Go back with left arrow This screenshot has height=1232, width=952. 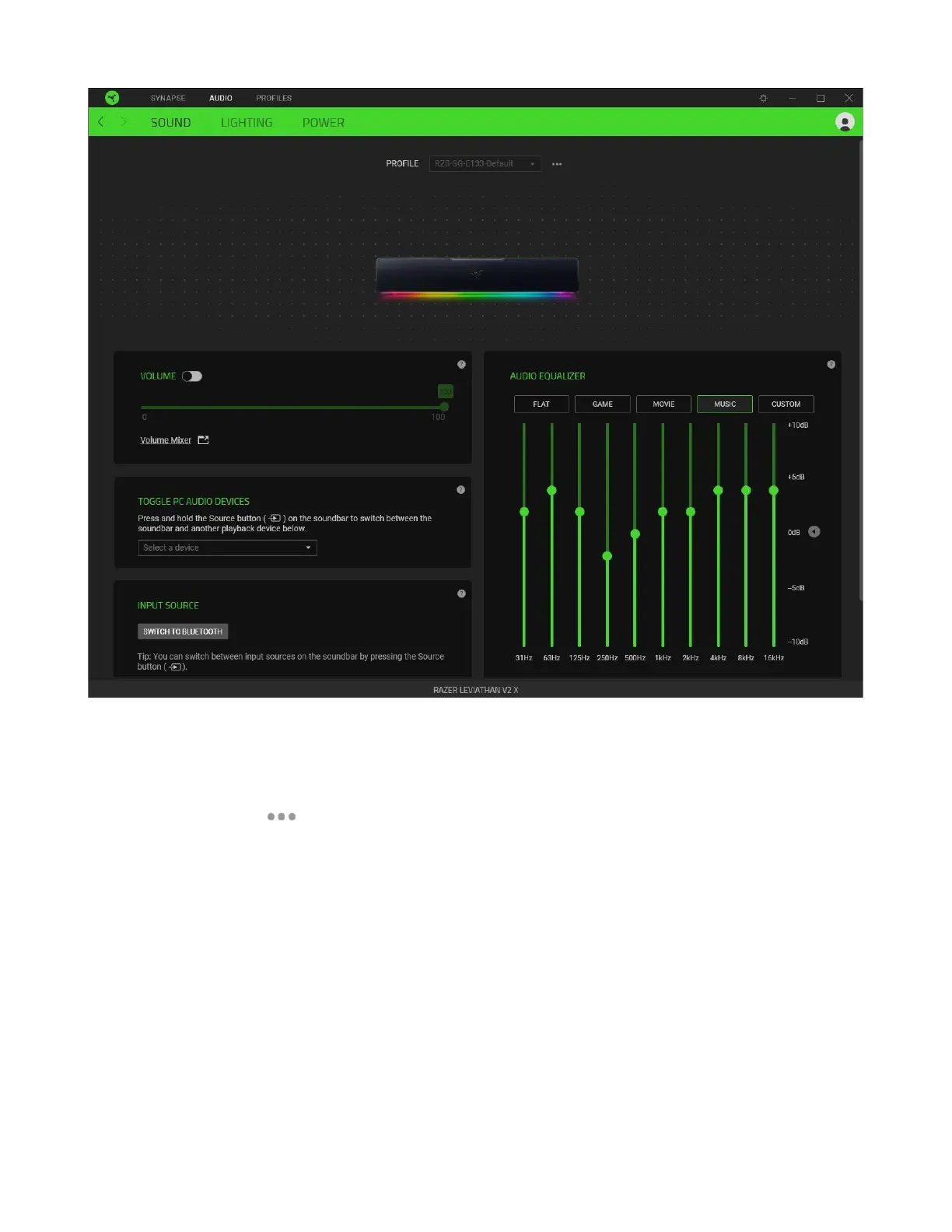101,122
